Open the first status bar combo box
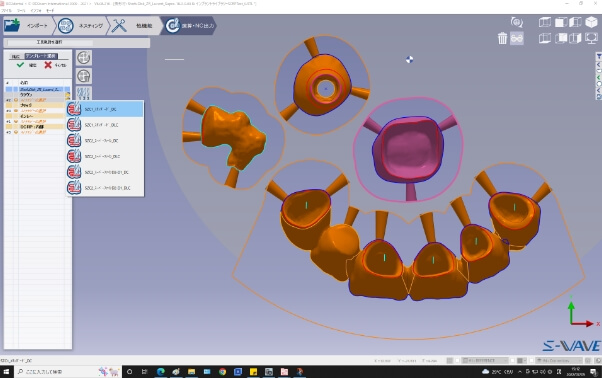The width and height of the screenshot is (602, 378). [x=485, y=360]
